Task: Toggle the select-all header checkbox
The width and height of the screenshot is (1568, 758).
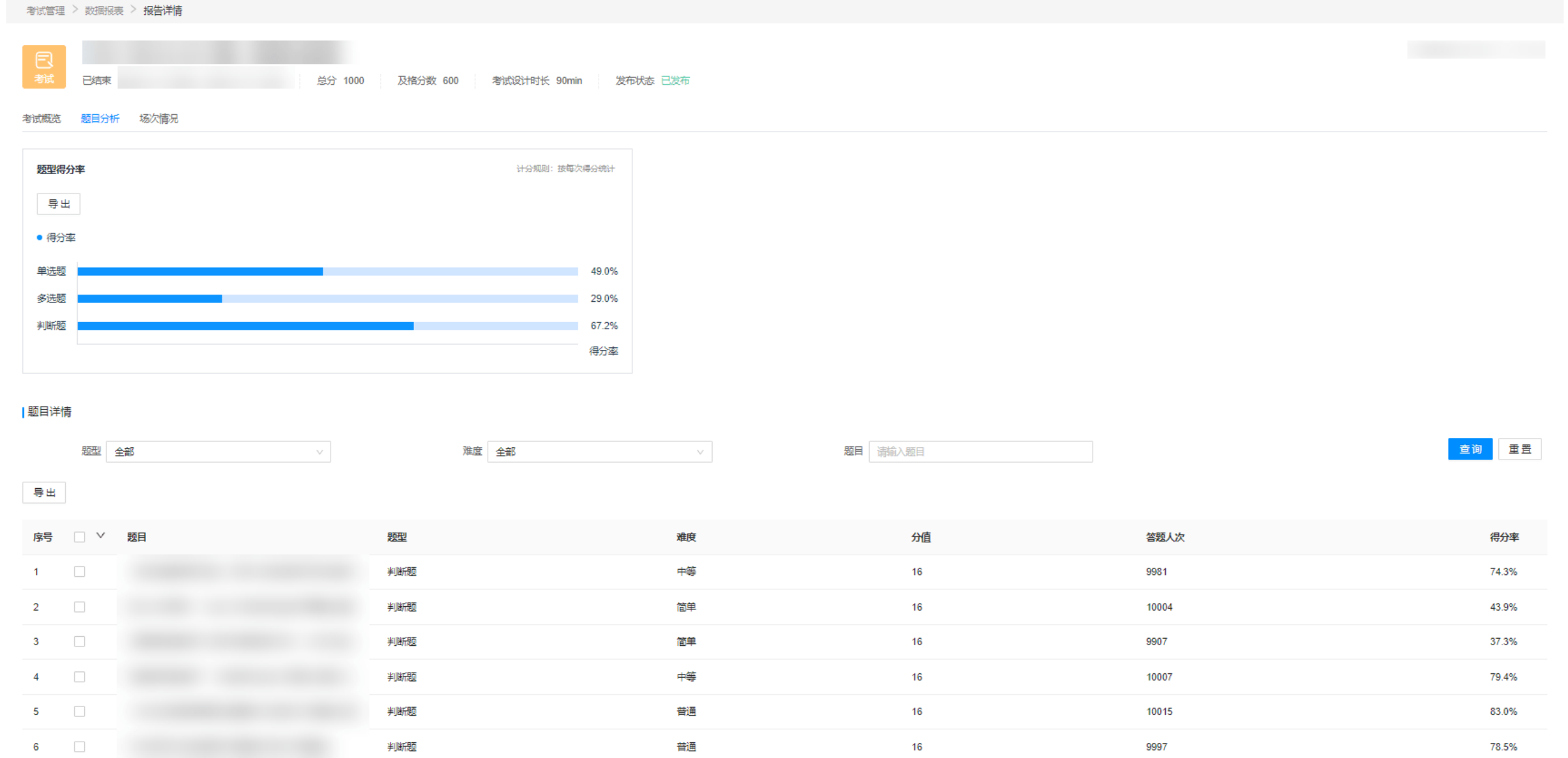Action: 80,537
